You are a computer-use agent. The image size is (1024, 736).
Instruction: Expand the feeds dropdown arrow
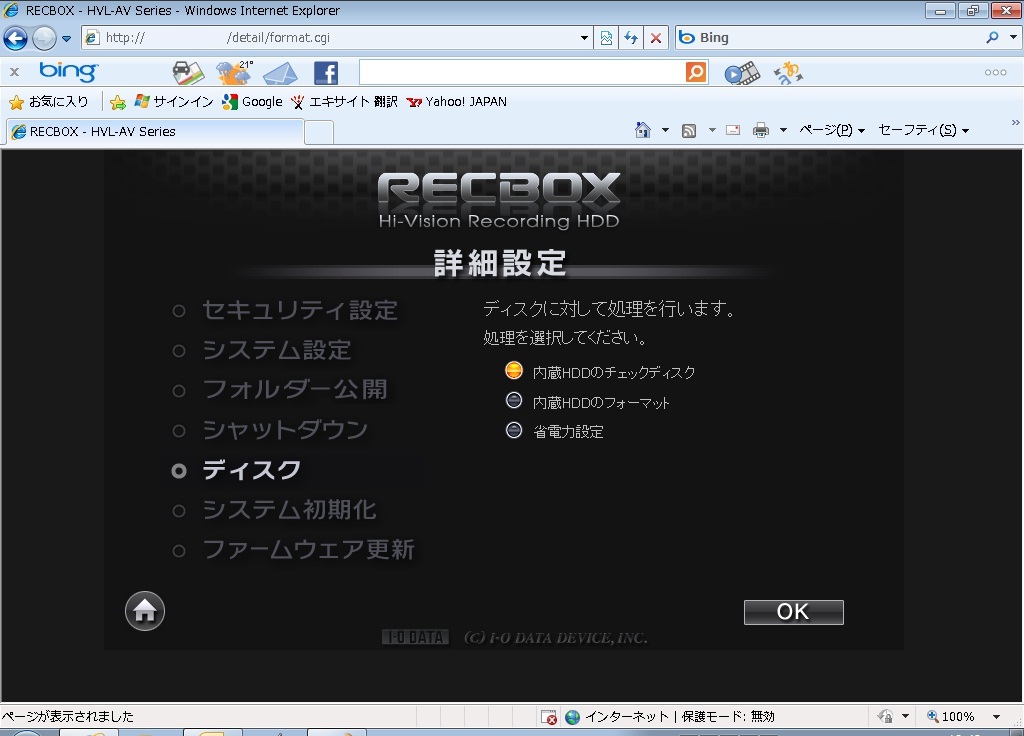pos(712,130)
